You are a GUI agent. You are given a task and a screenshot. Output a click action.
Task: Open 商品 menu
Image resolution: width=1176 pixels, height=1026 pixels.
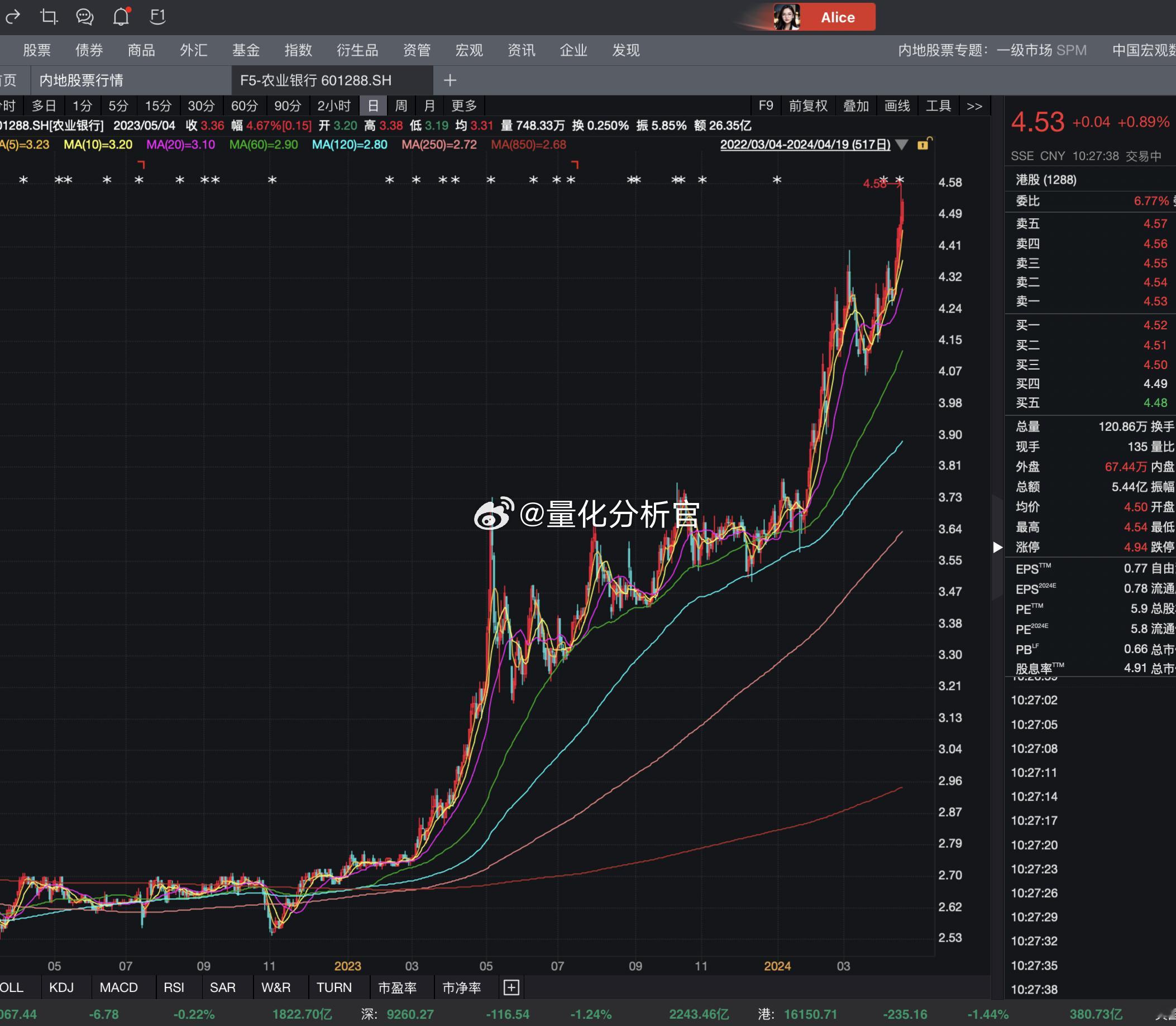pos(141,50)
